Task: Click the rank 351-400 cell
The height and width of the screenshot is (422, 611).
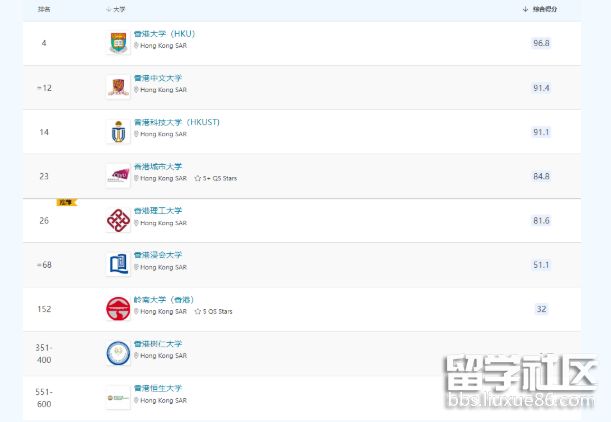Action: point(44,354)
